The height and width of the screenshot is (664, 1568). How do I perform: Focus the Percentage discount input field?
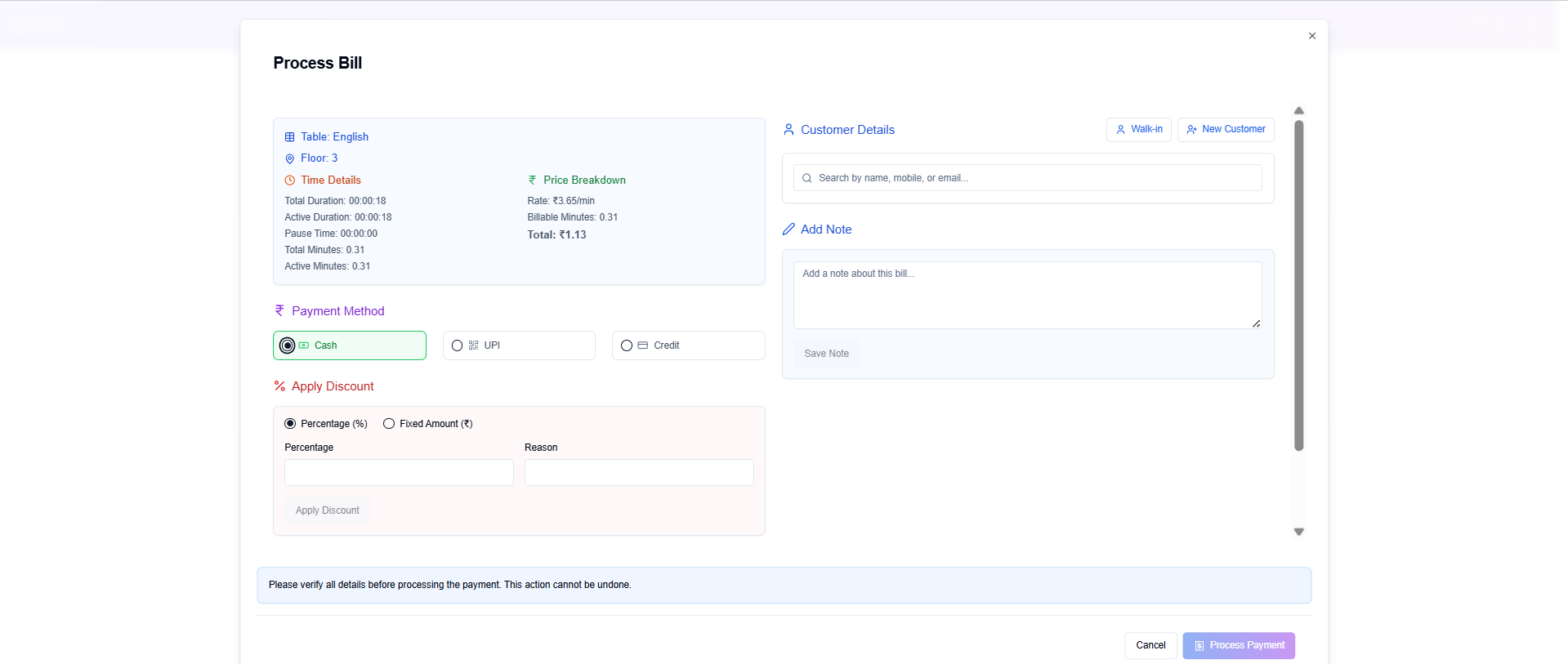pyautogui.click(x=399, y=473)
